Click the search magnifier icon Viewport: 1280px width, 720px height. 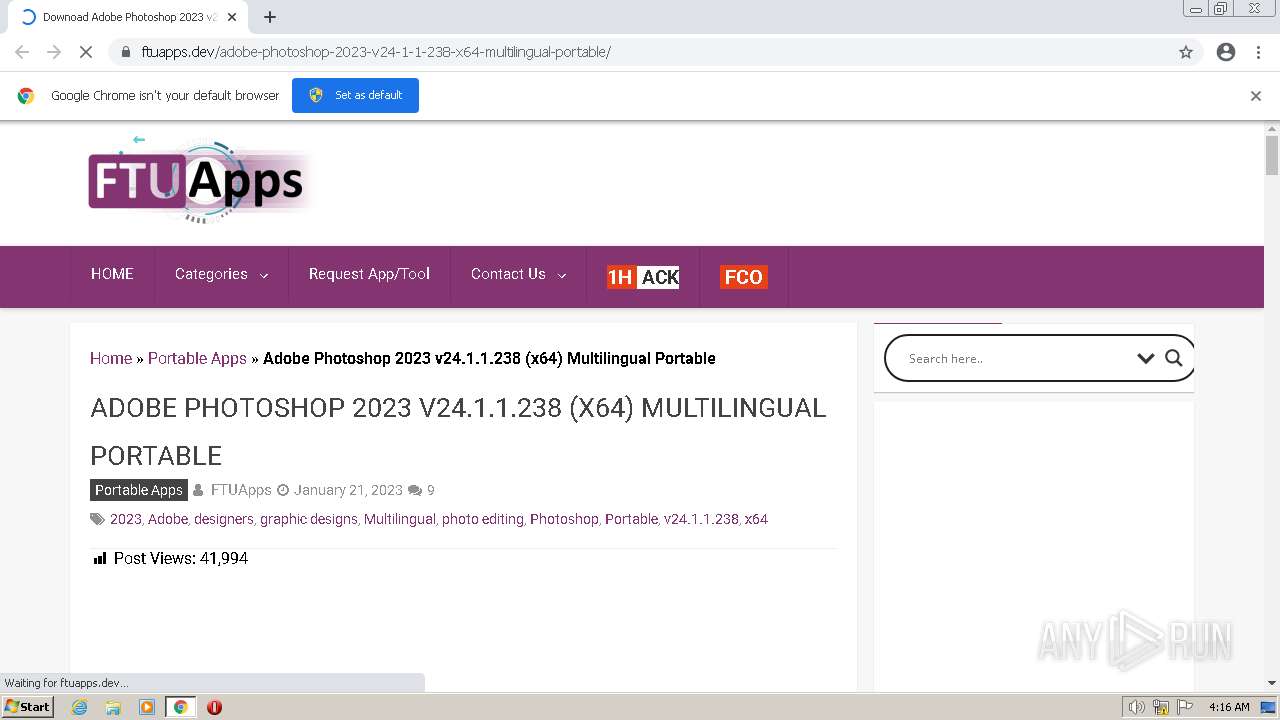[1174, 358]
